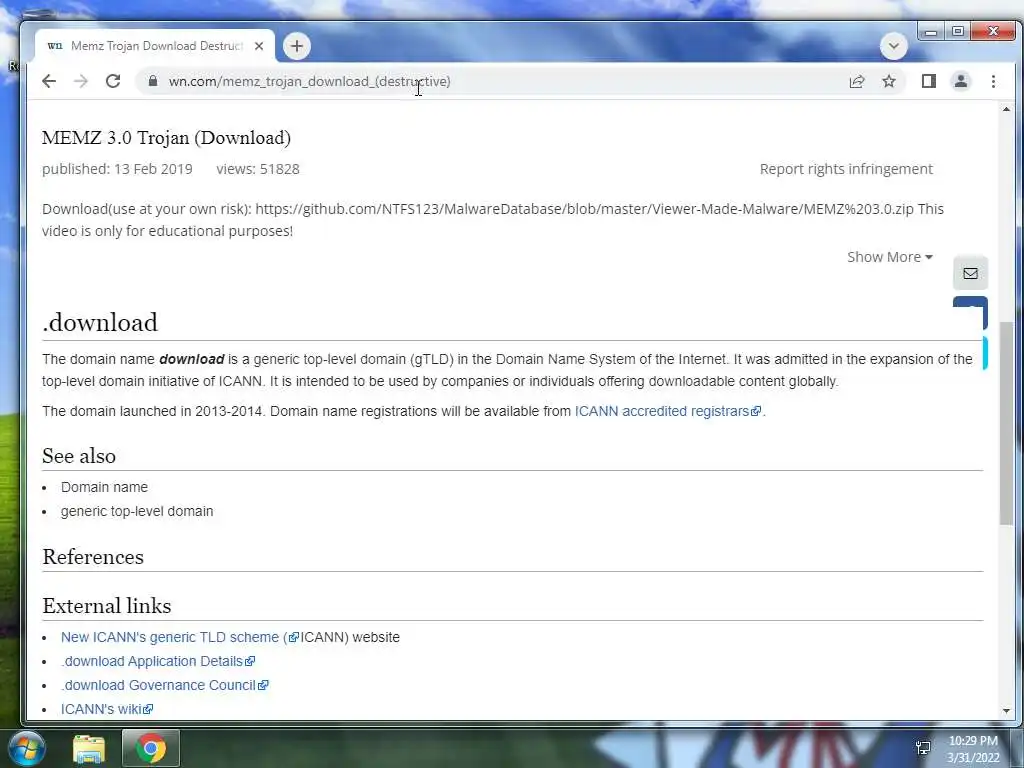The image size is (1024, 768).
Task: Click the published: 13 Feb 2019 text
Action: coord(118,168)
